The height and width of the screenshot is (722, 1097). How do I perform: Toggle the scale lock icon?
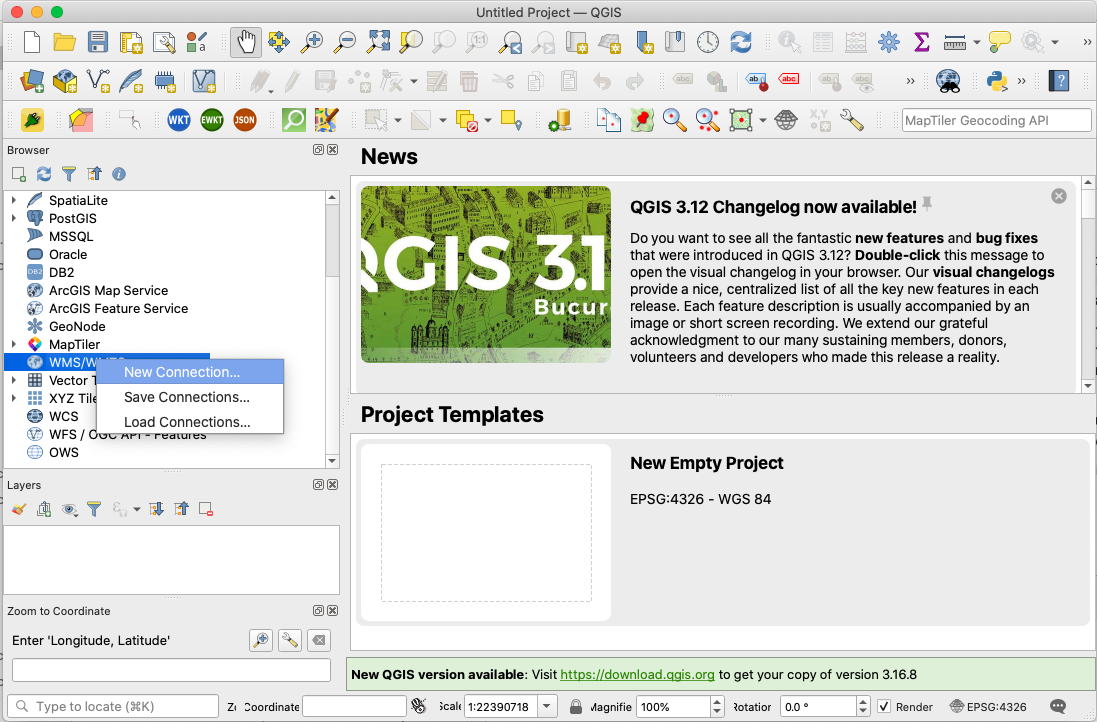(x=576, y=707)
